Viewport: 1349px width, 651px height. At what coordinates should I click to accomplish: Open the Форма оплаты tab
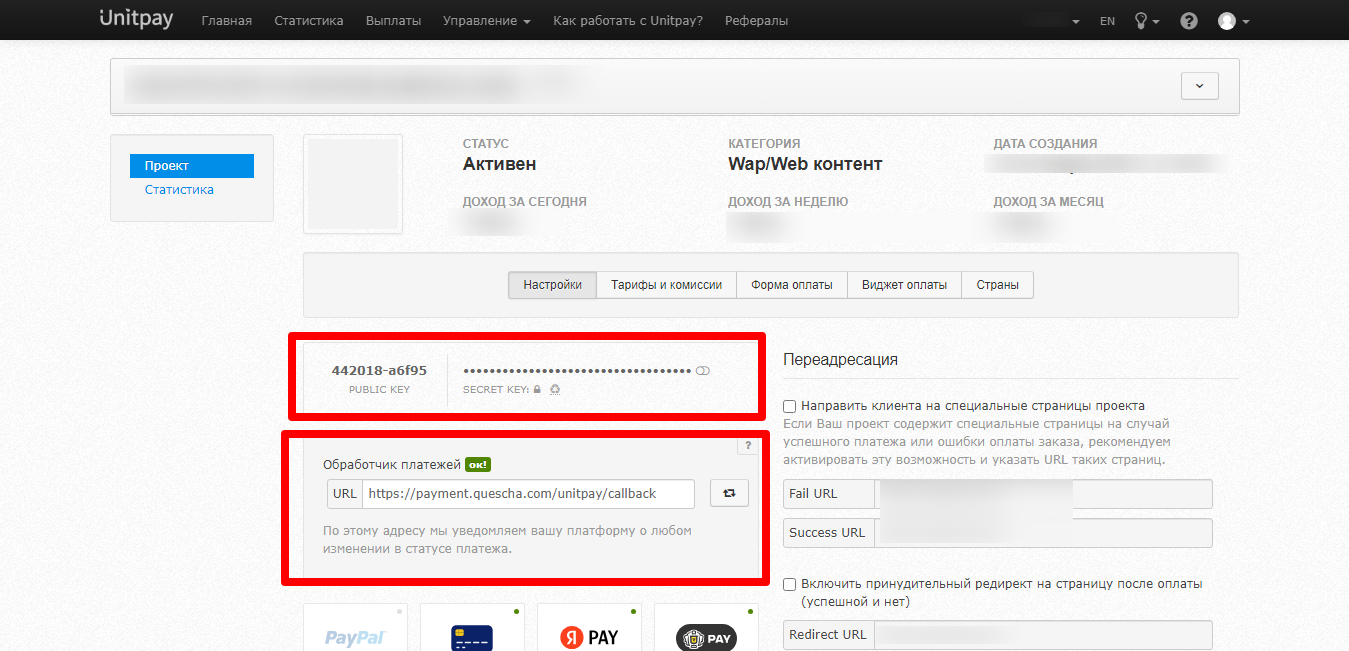click(791, 284)
